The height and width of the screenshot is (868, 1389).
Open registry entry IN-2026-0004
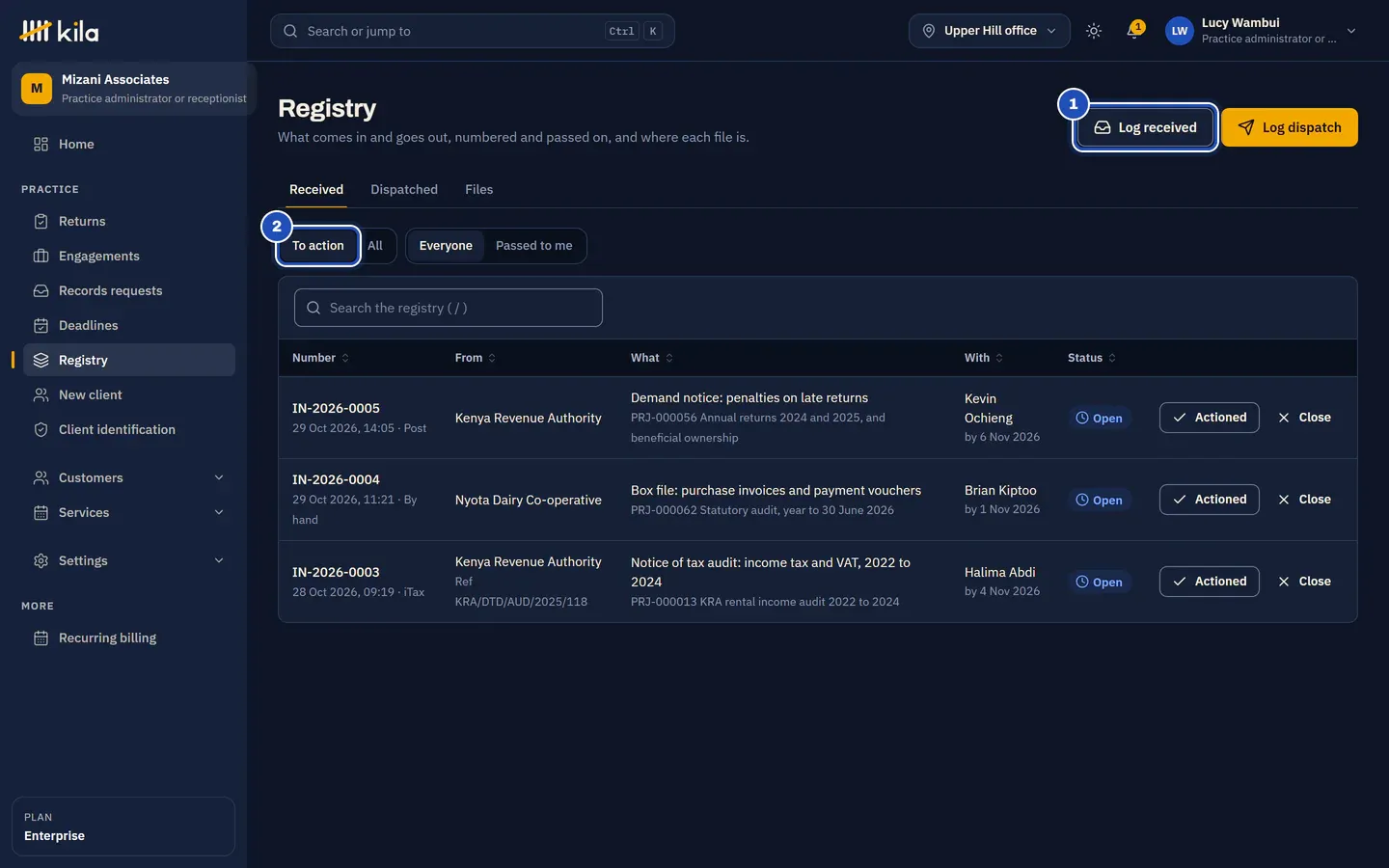point(336,480)
